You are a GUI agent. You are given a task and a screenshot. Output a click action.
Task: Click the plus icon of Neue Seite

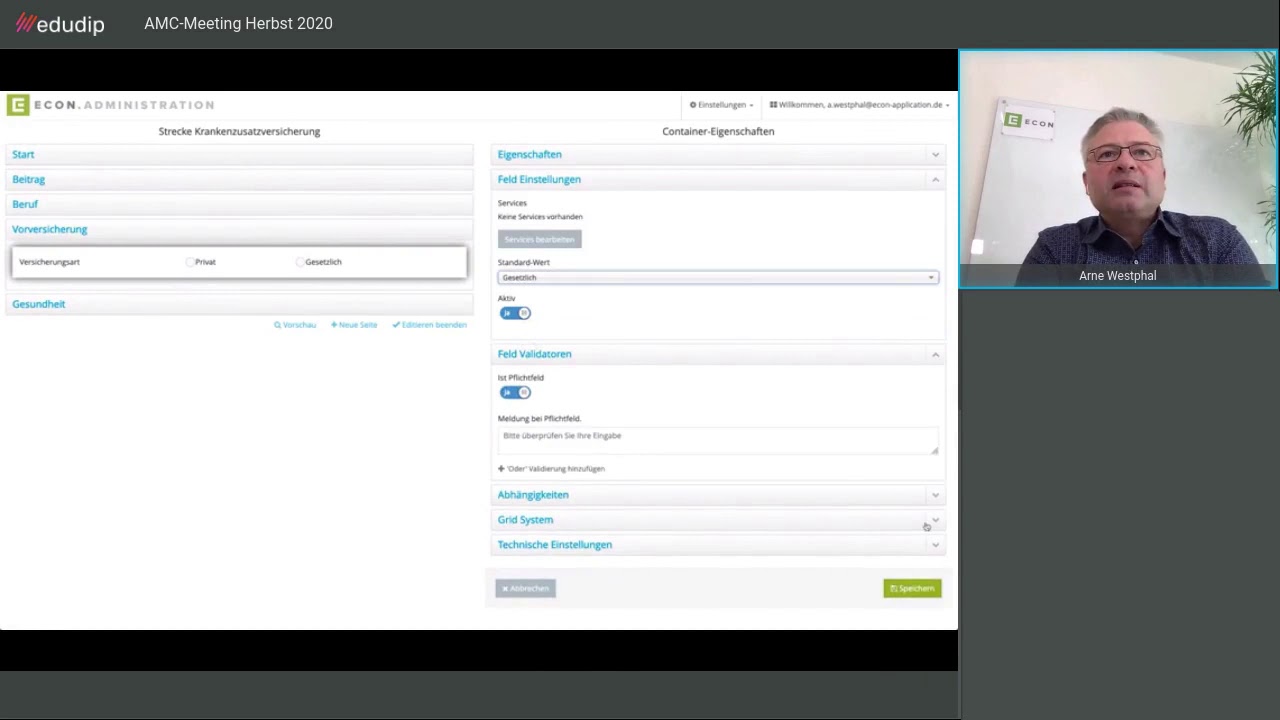334,325
